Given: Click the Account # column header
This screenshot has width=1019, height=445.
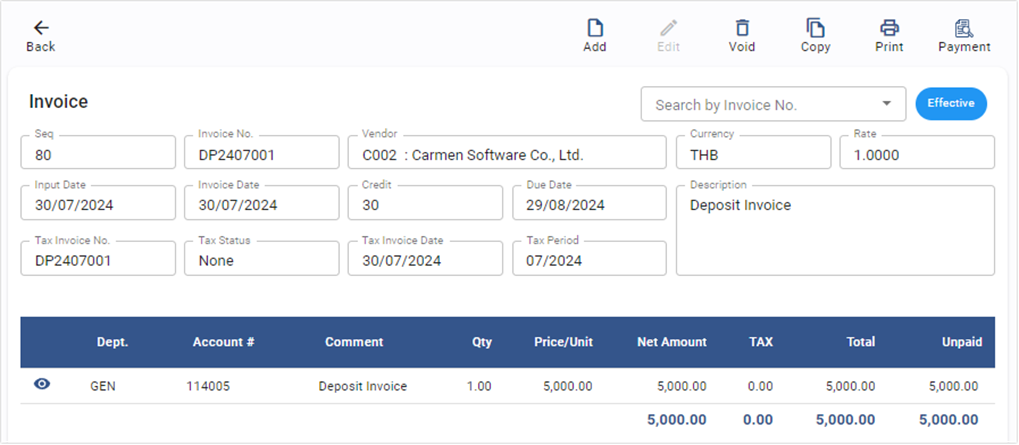Looking at the screenshot, I should 223,342.
